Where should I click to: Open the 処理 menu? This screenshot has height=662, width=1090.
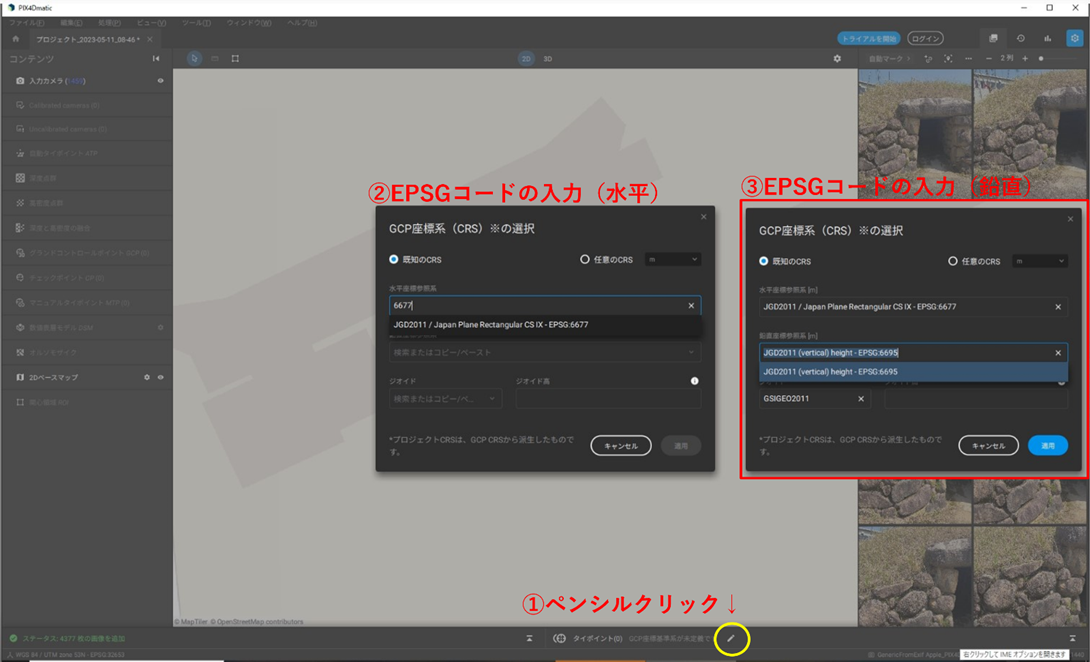point(109,23)
